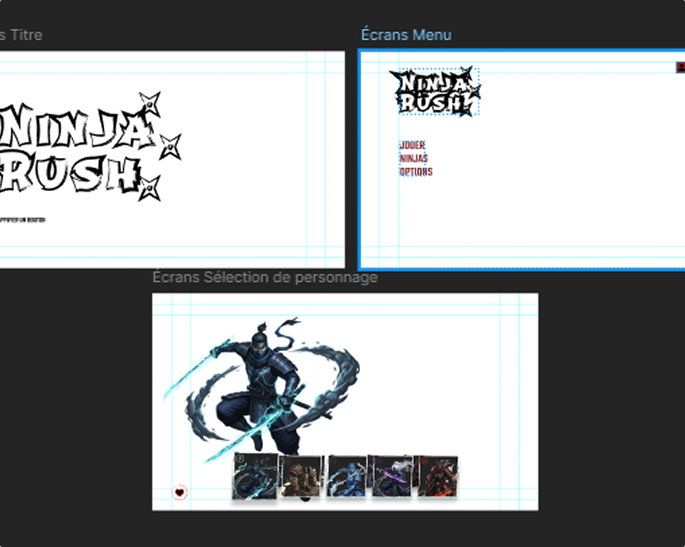The width and height of the screenshot is (685, 547).
Task: Click the tiny caption below the large Ninja Rush logo
Action: click(23, 220)
